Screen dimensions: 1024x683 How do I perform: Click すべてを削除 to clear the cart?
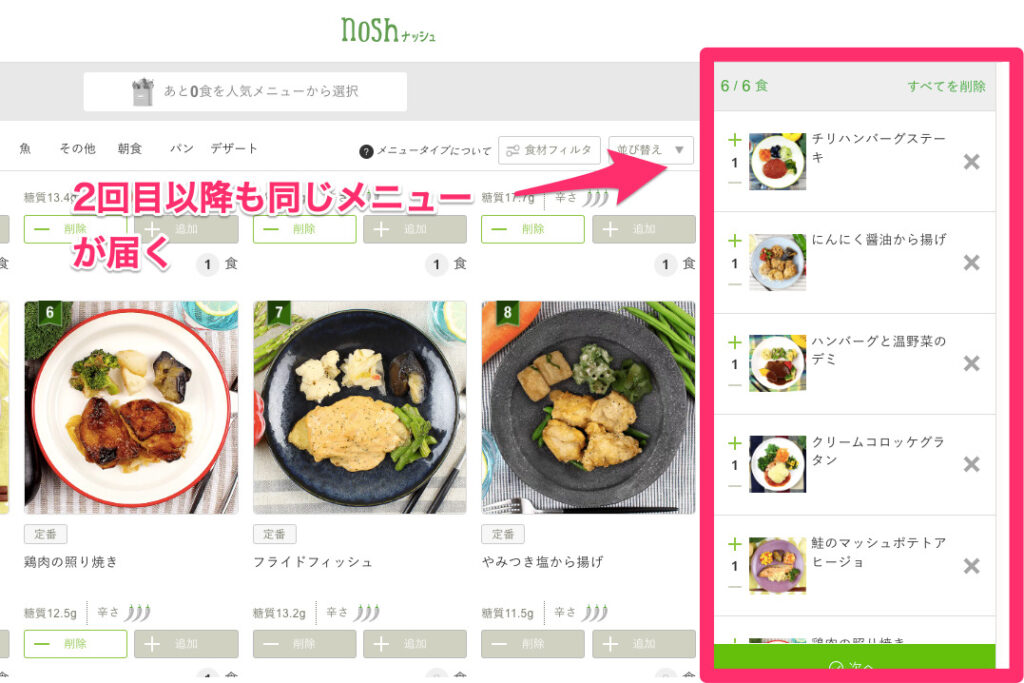946,86
